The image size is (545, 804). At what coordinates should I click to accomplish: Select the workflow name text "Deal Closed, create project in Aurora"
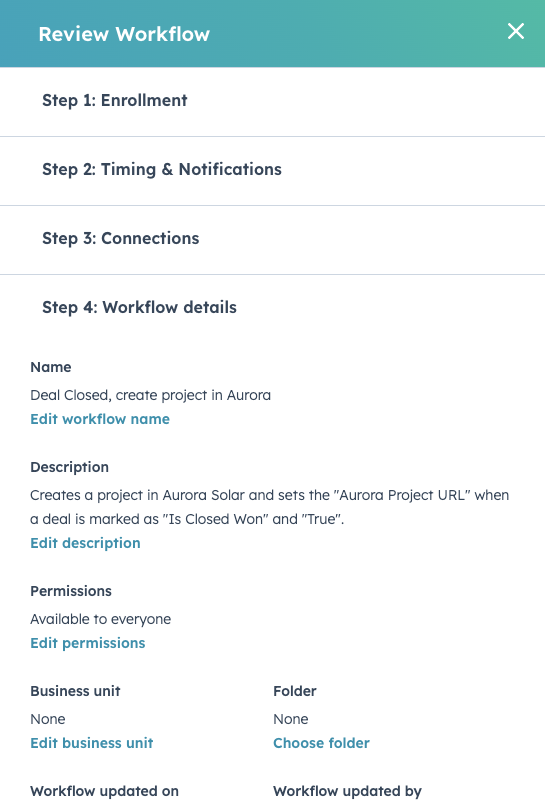[x=150, y=395]
